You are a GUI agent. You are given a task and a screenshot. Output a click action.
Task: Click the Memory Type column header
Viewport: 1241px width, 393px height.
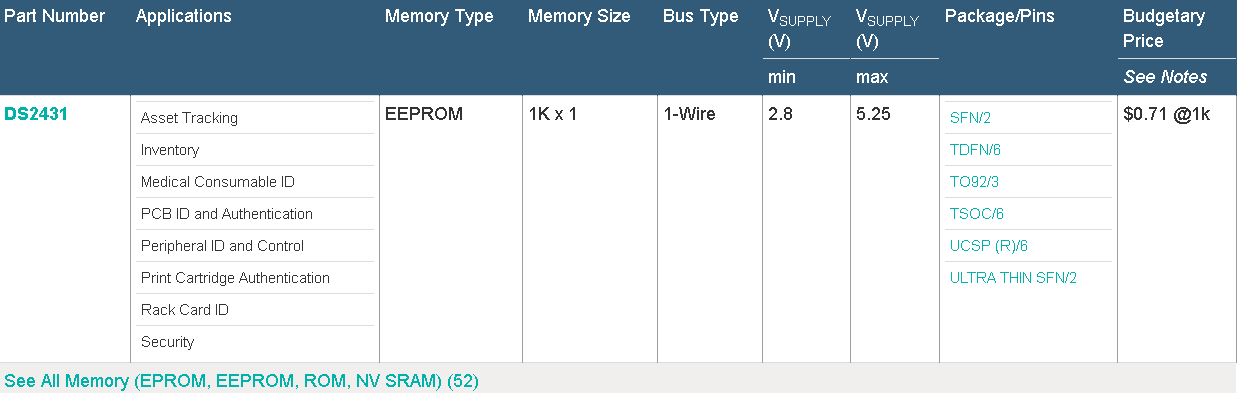tap(439, 16)
